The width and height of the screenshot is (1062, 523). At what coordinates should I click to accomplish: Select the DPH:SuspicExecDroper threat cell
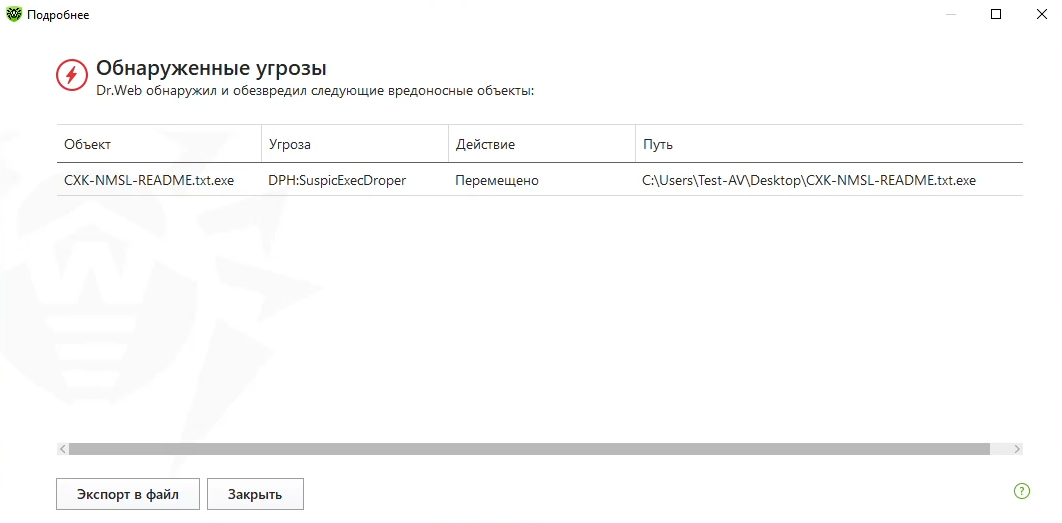[x=355, y=180]
